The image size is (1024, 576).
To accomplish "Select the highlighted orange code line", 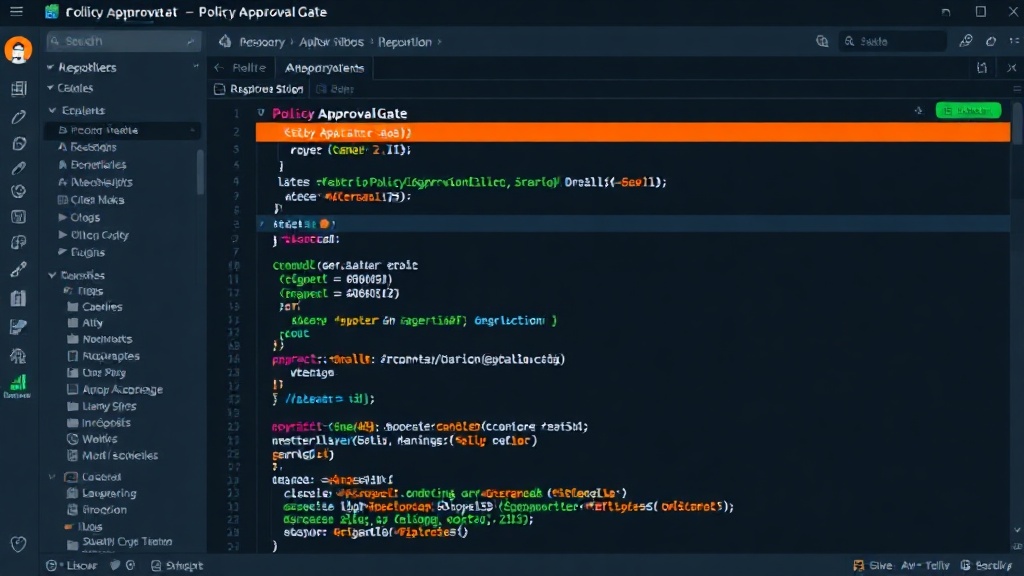I will [x=633, y=133].
